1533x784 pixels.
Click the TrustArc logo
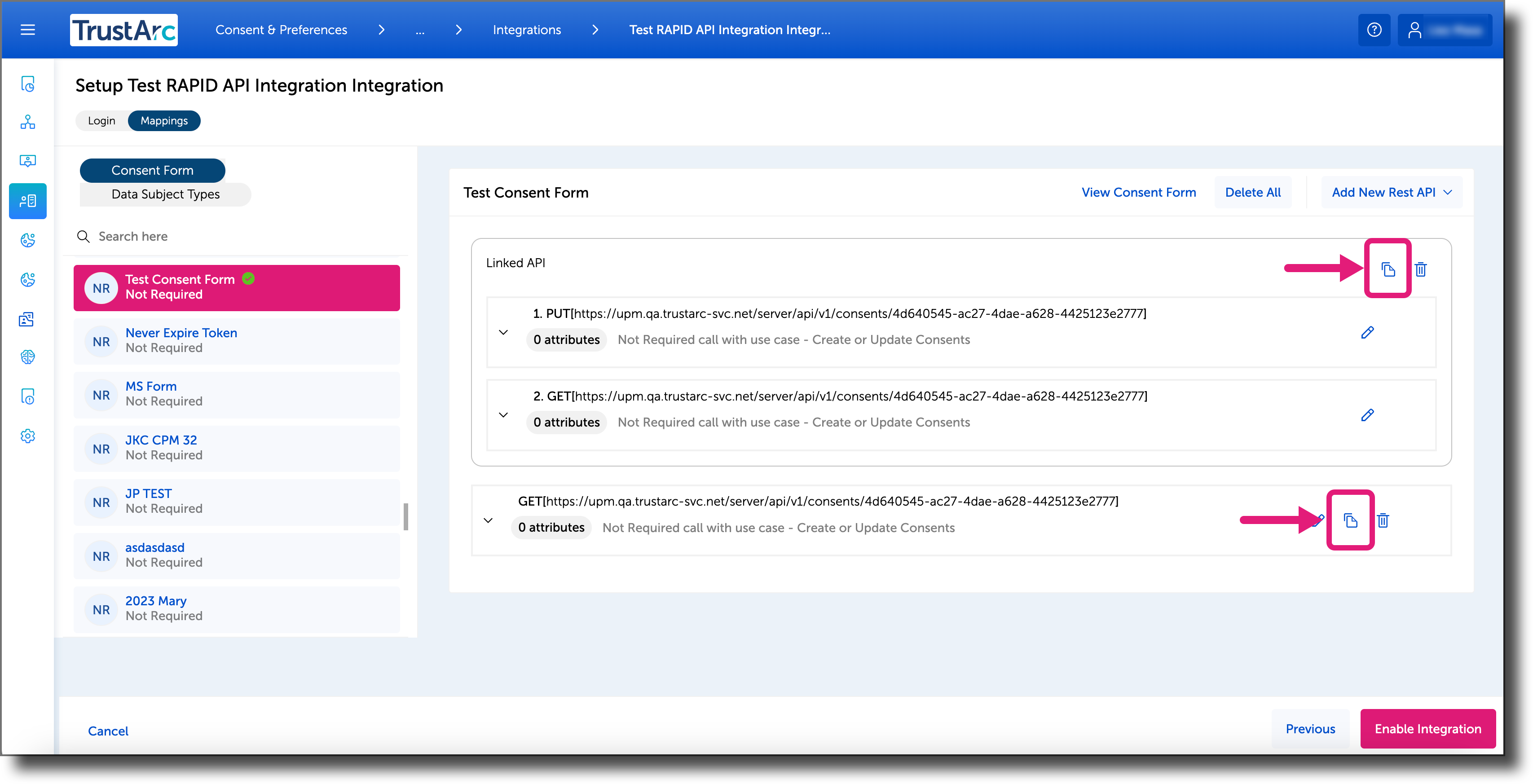pyautogui.click(x=124, y=30)
